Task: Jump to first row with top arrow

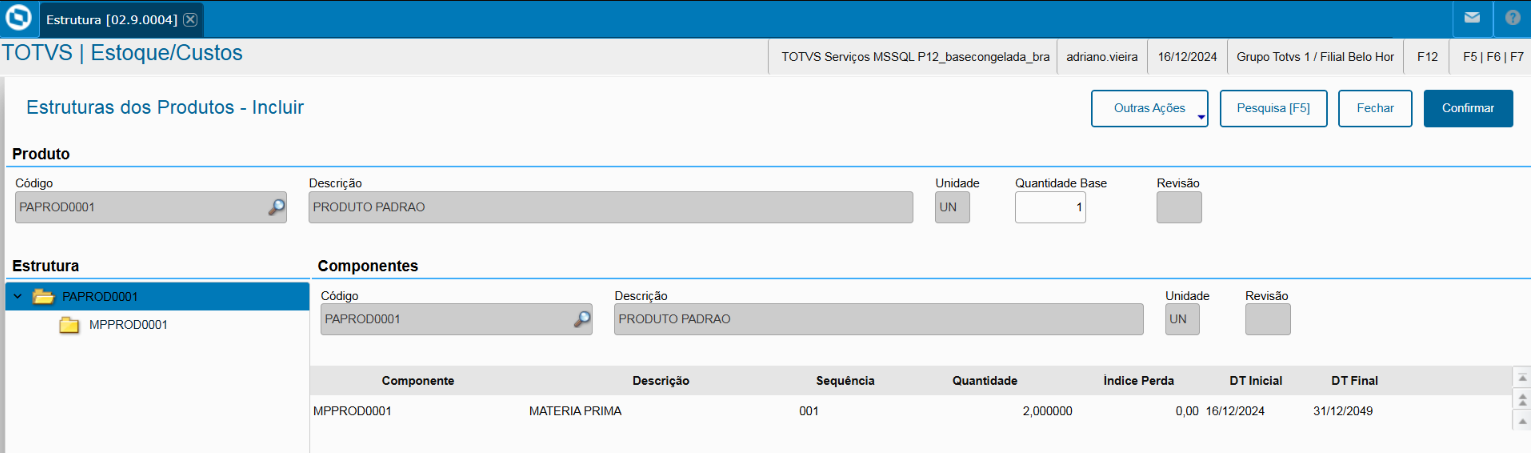Action: click(1522, 378)
